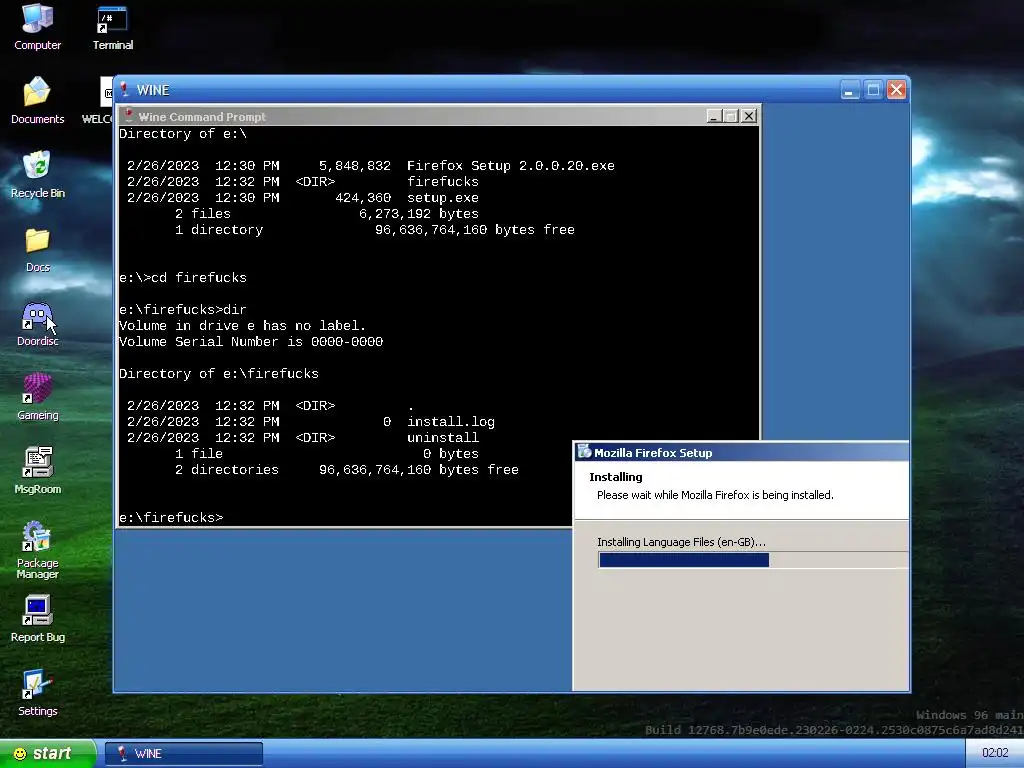Close the Wine Command Prompt window
The height and width of the screenshot is (768, 1024).
749,116
